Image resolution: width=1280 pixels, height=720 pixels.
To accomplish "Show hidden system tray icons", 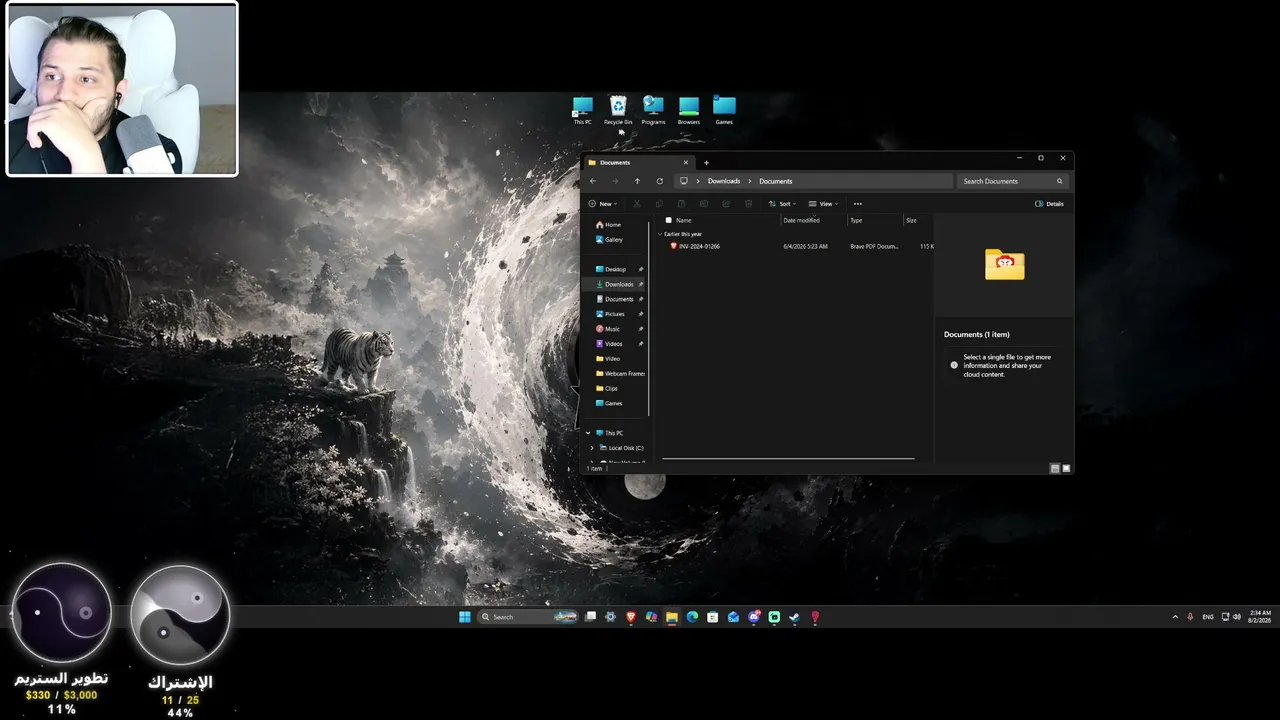I will point(1175,617).
